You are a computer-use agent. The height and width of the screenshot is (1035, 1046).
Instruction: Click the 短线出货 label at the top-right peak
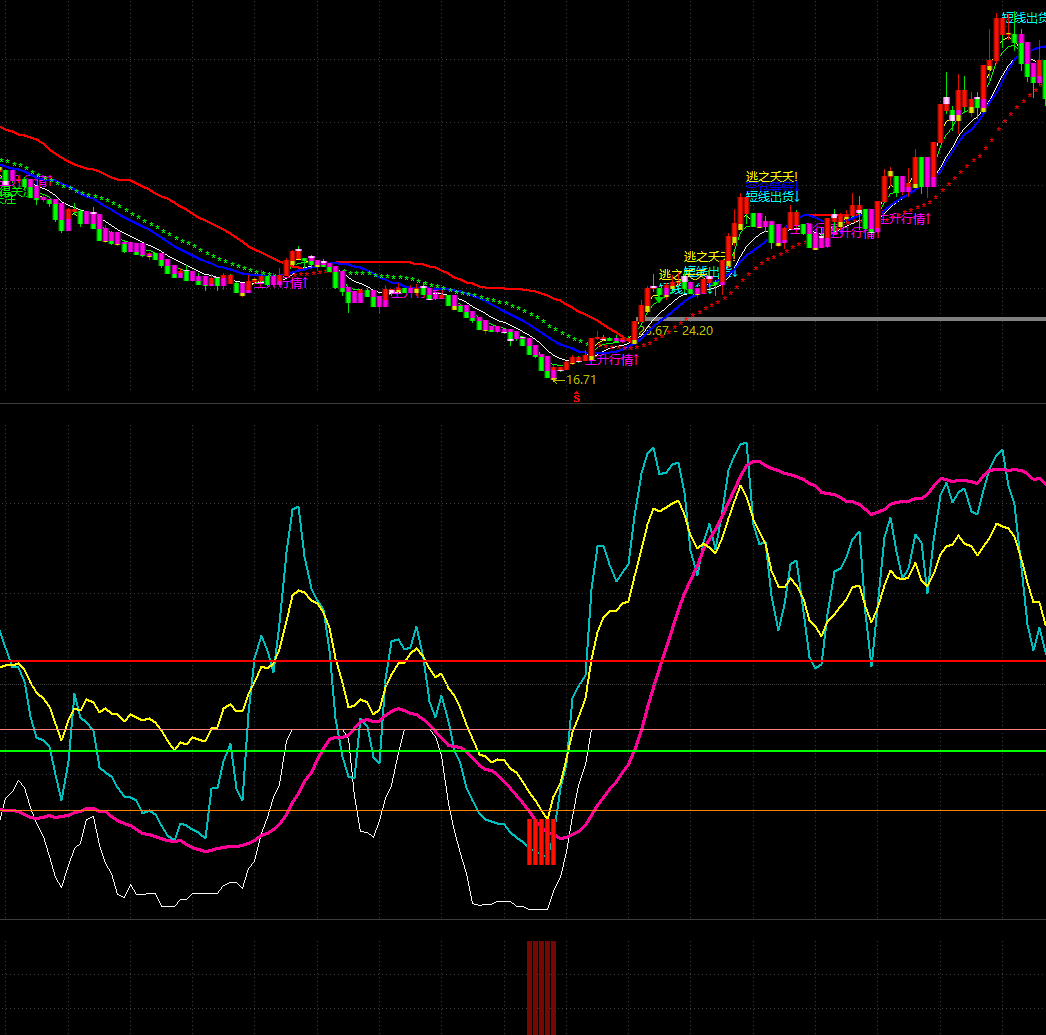[x=1024, y=18]
